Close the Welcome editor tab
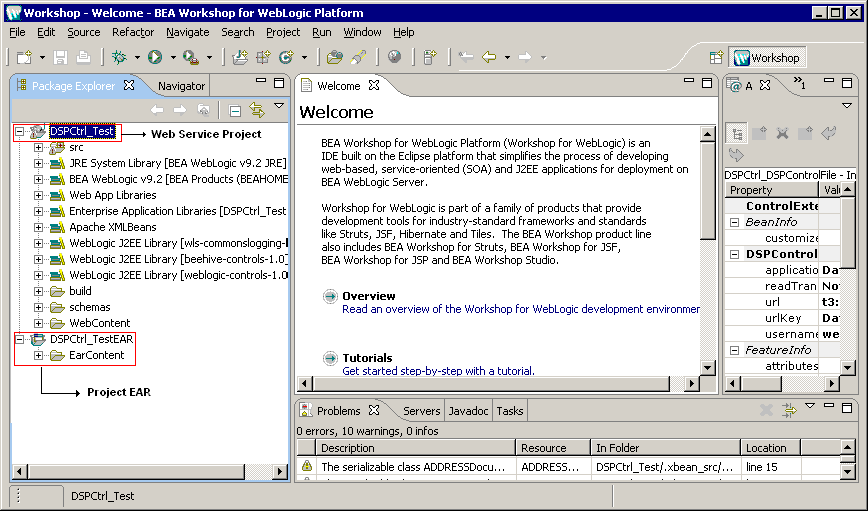This screenshot has width=868, height=511. [x=374, y=85]
